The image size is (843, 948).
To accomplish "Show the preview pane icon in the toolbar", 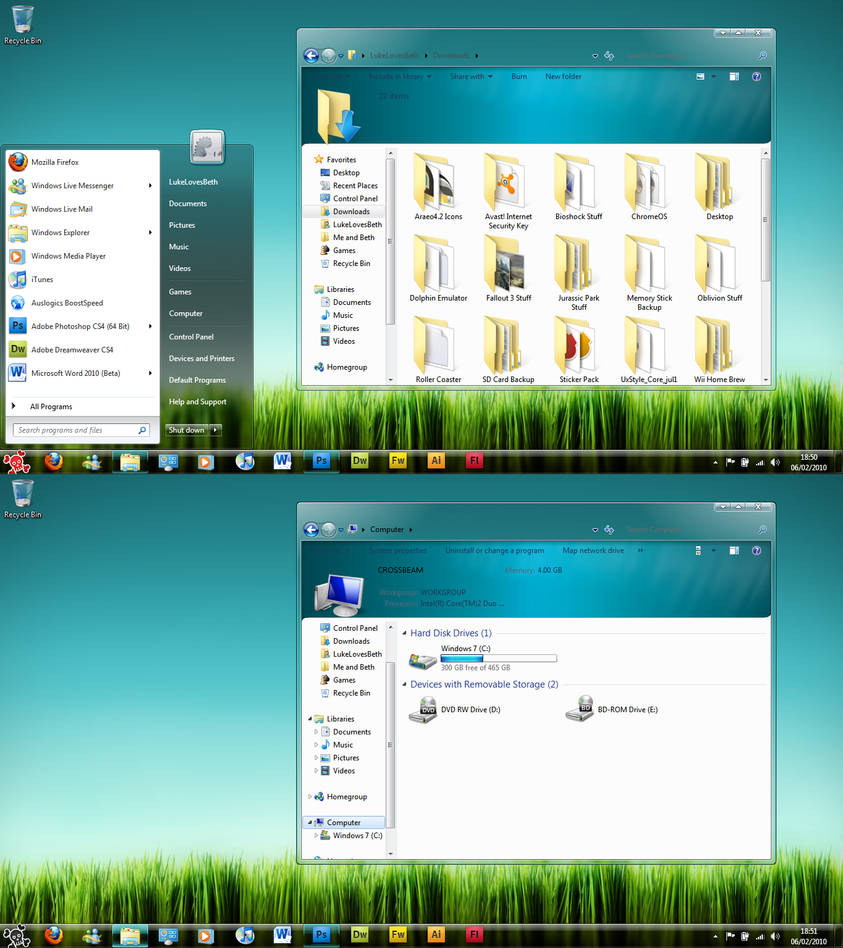I will (x=735, y=76).
